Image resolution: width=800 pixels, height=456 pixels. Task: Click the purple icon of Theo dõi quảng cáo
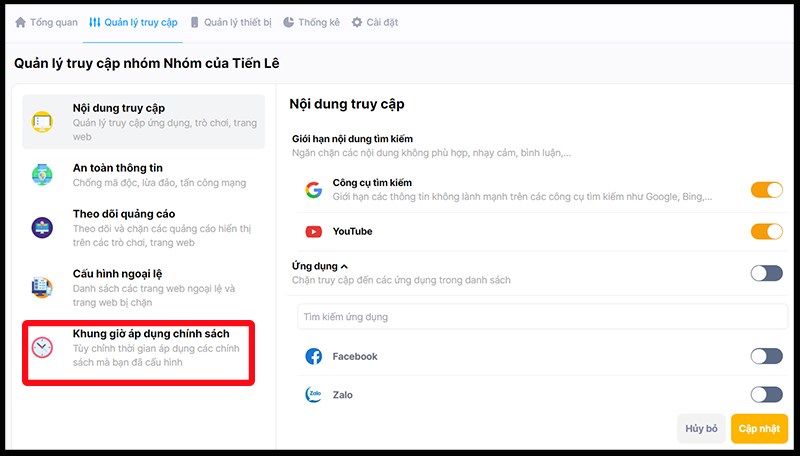click(42, 227)
